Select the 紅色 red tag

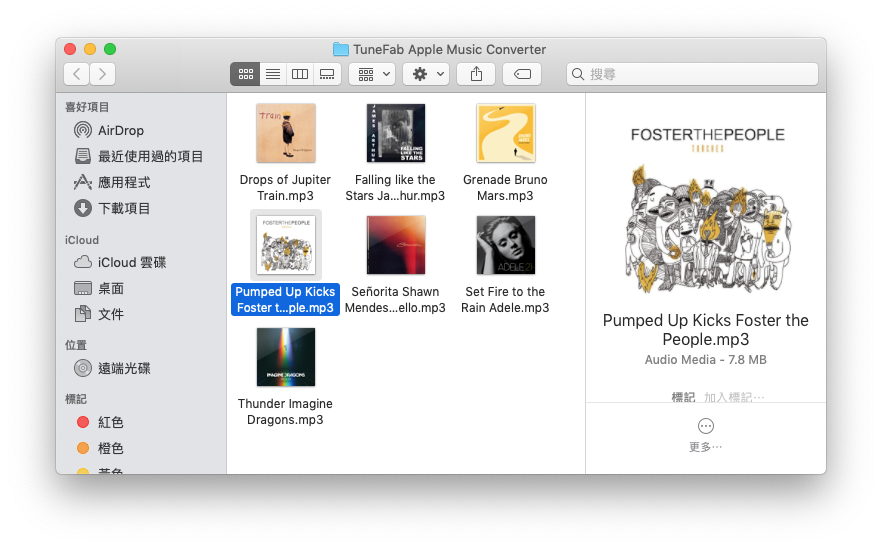100,423
